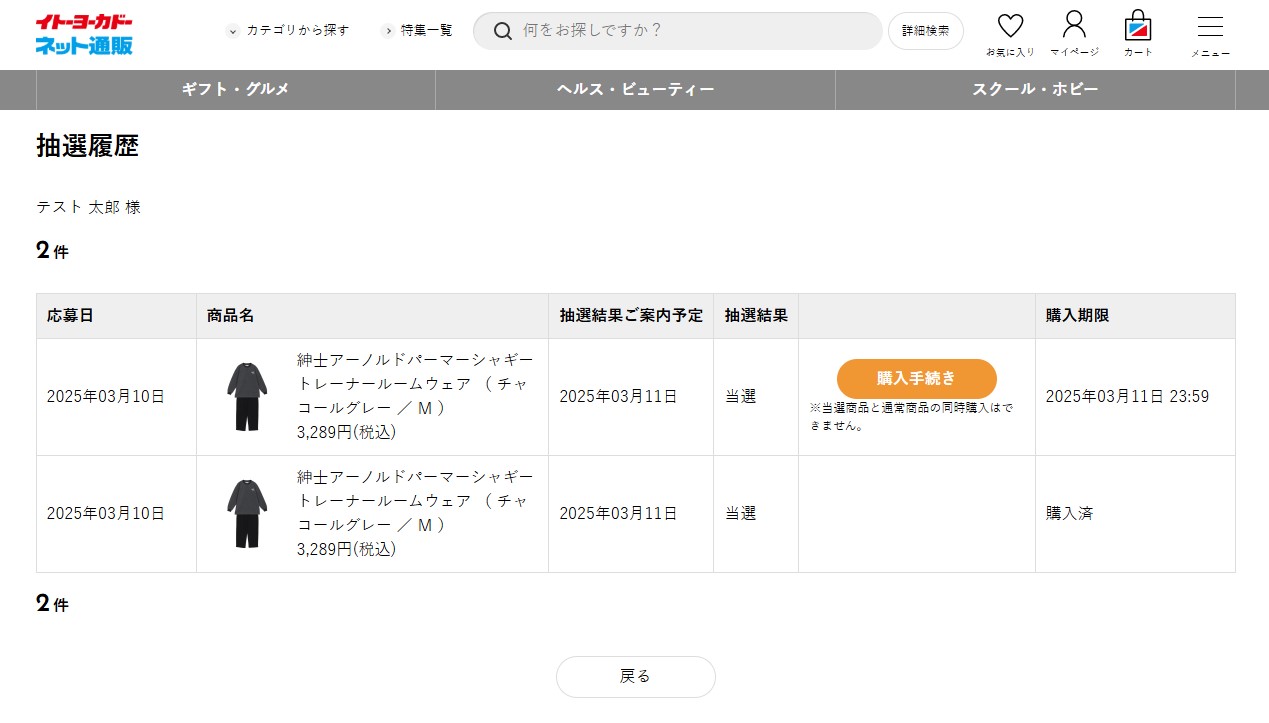The height and width of the screenshot is (723, 1269).
Task: Focus the 何をお探しですか search field
Action: coord(690,31)
